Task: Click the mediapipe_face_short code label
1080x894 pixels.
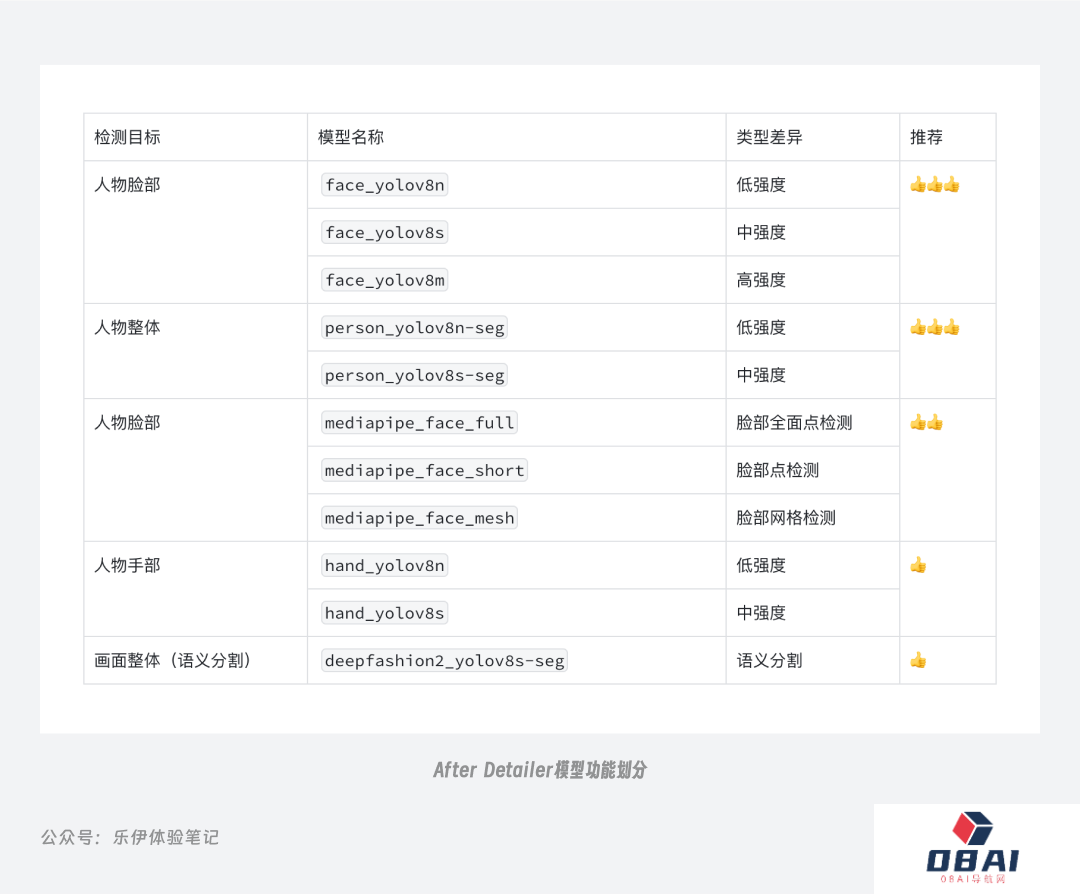Action: click(424, 470)
